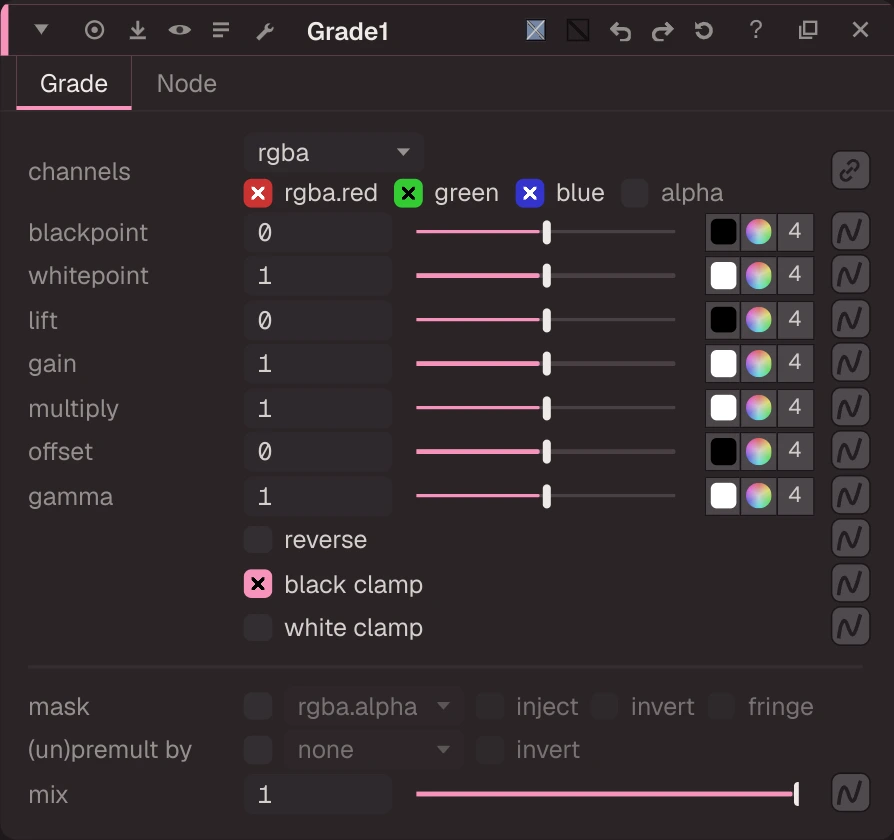Open the color wheel picker for multiply
Image resolution: width=894 pixels, height=840 pixels.
click(758, 408)
